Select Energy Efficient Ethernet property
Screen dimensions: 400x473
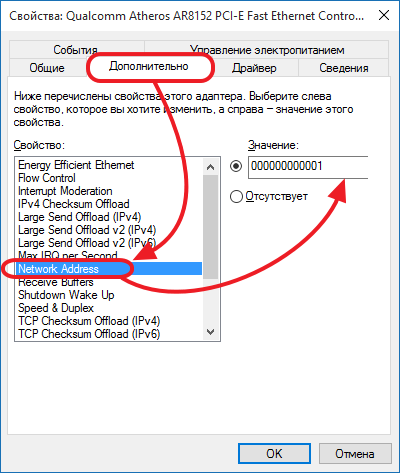coord(76,165)
